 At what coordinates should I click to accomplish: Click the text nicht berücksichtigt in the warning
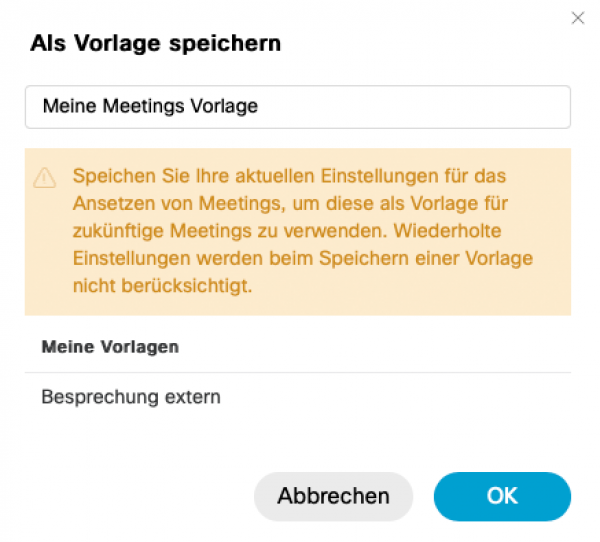tap(163, 286)
